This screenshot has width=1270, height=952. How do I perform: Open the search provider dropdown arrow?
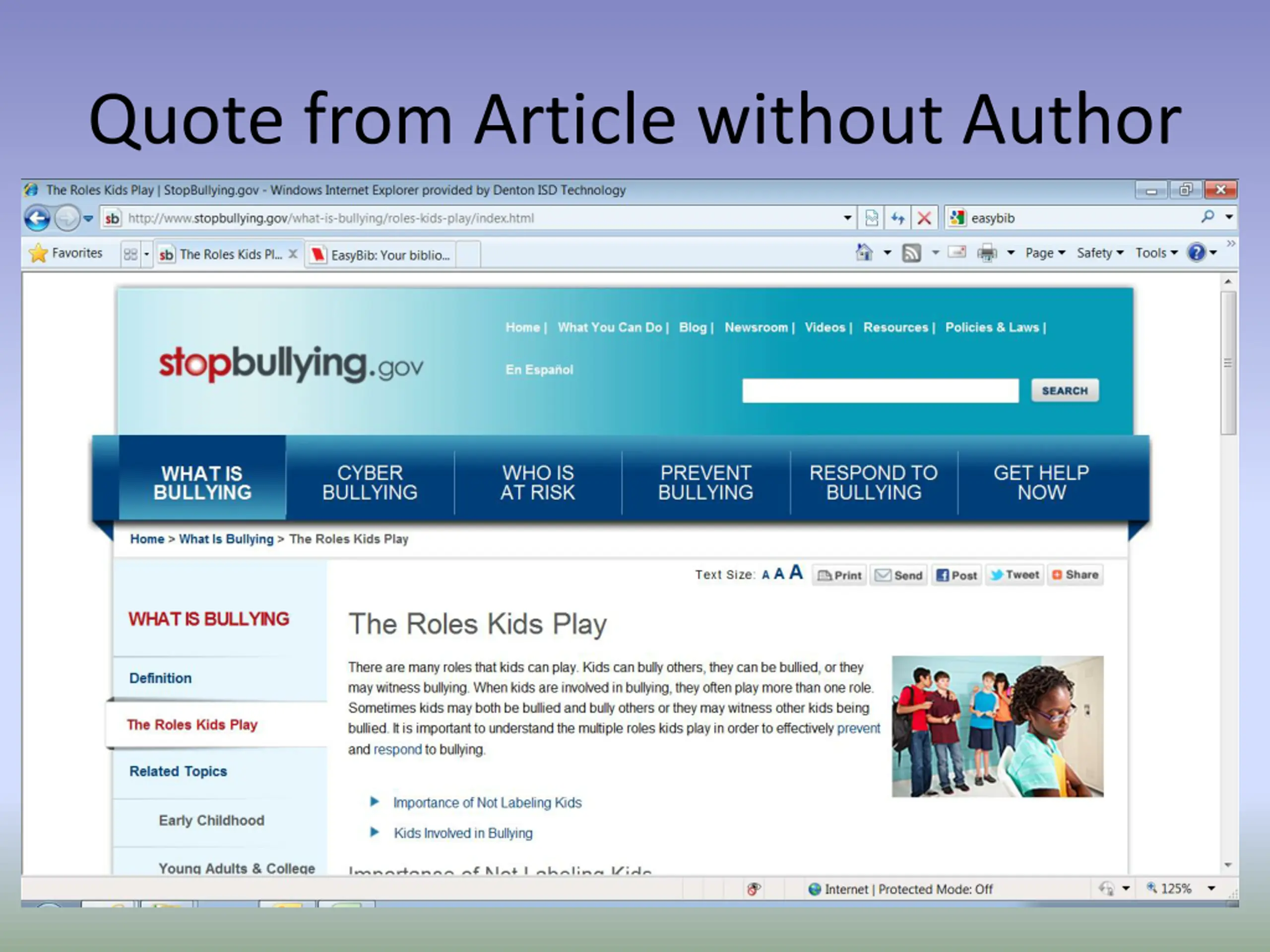[x=1229, y=217]
